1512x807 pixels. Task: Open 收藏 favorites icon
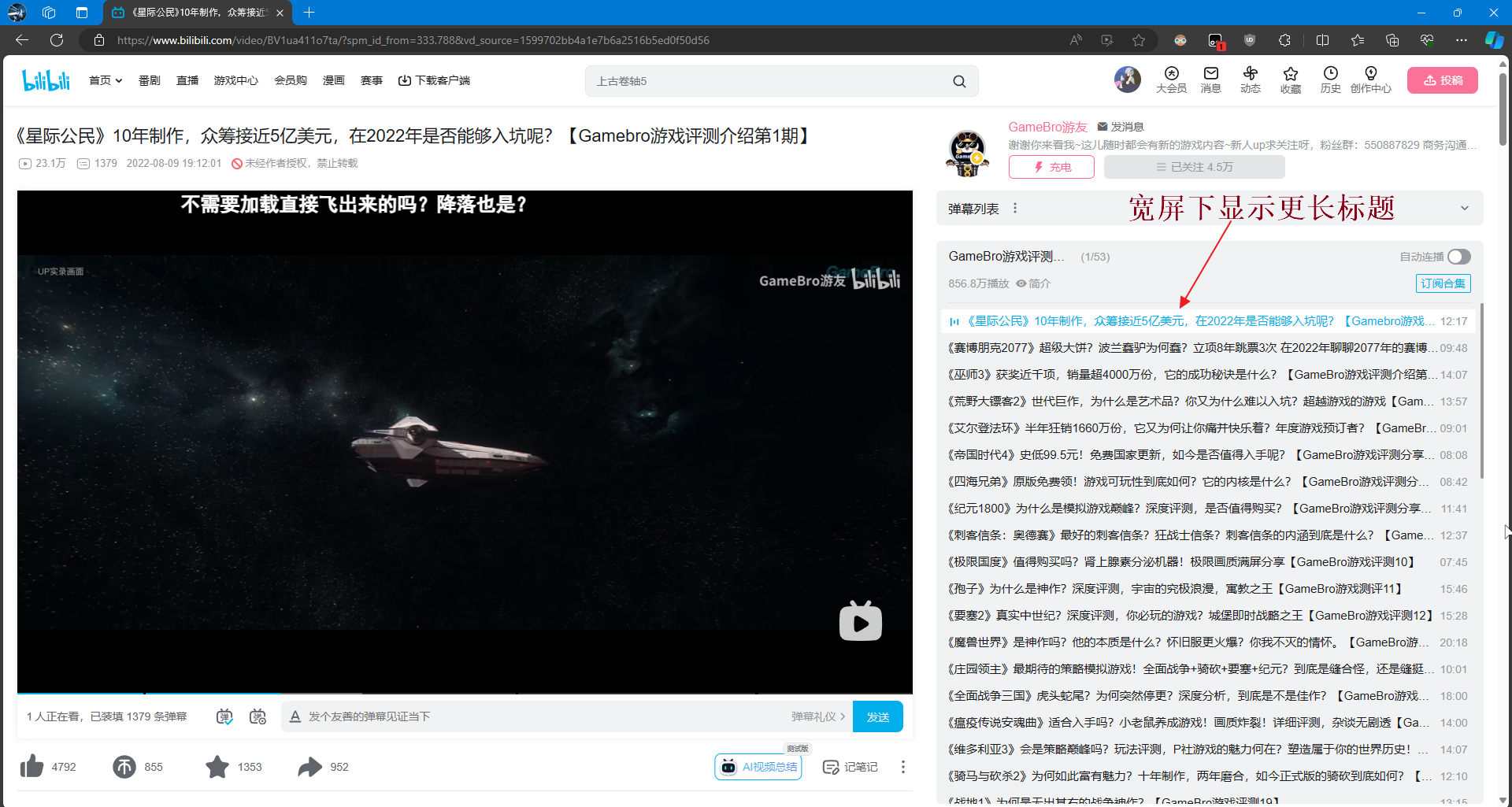(x=1291, y=80)
